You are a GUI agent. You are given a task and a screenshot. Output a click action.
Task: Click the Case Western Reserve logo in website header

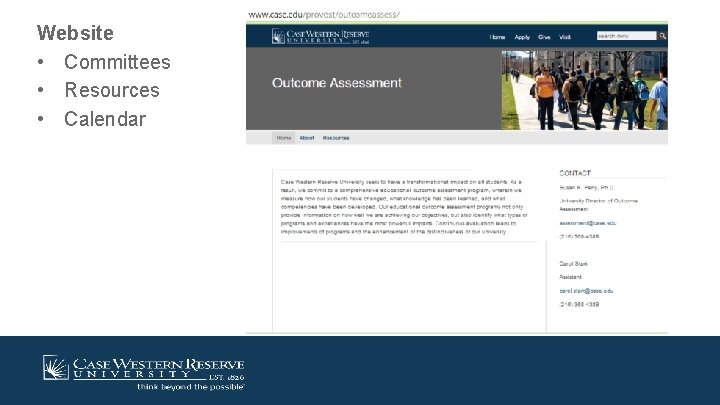tap(321, 36)
